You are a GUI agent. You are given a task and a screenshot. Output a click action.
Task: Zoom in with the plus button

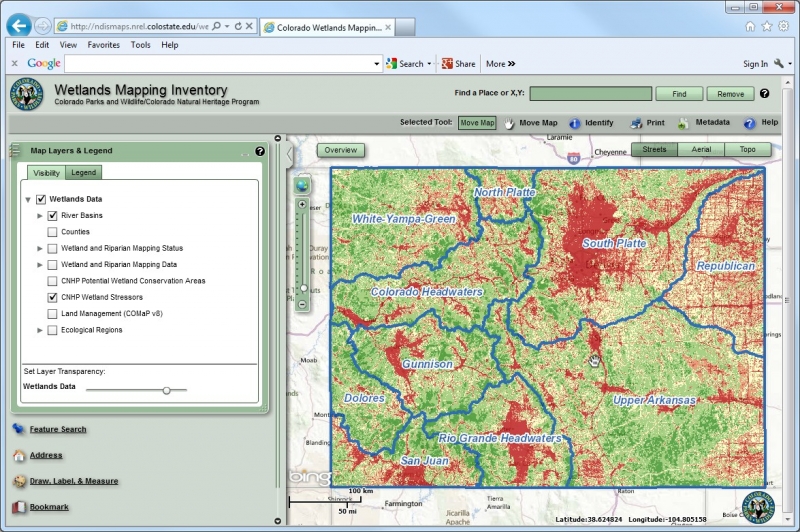pos(302,204)
